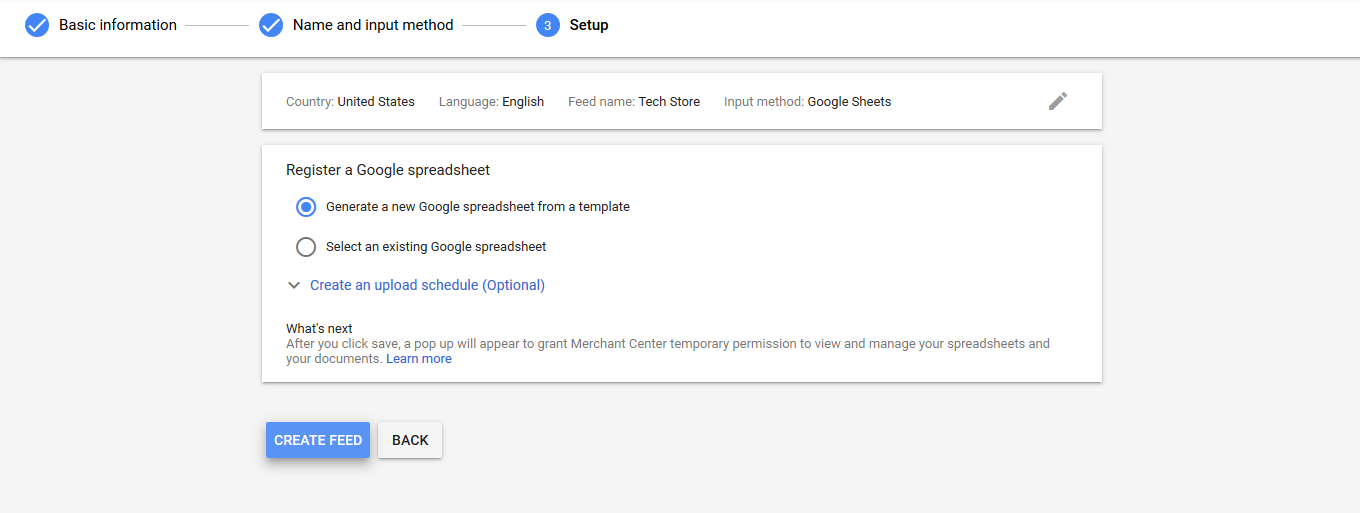Go to Basic information step label

click(118, 25)
